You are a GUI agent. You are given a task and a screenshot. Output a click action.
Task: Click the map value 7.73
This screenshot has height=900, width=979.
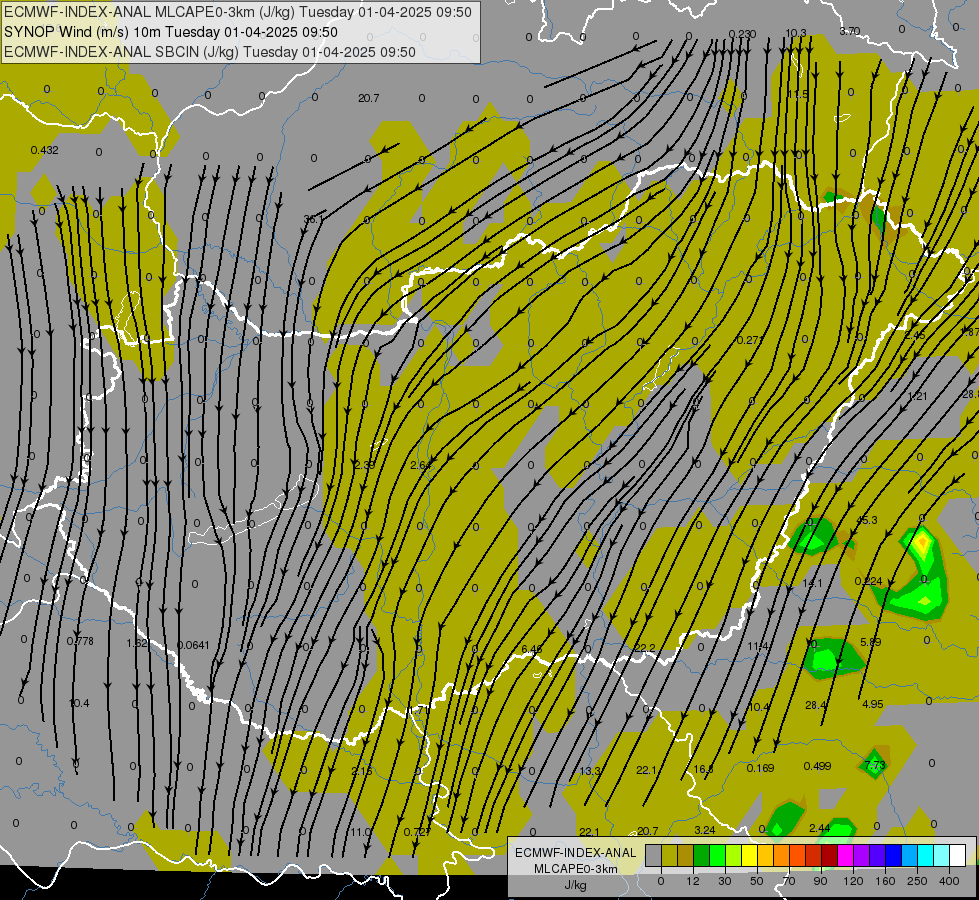pyautogui.click(x=875, y=765)
